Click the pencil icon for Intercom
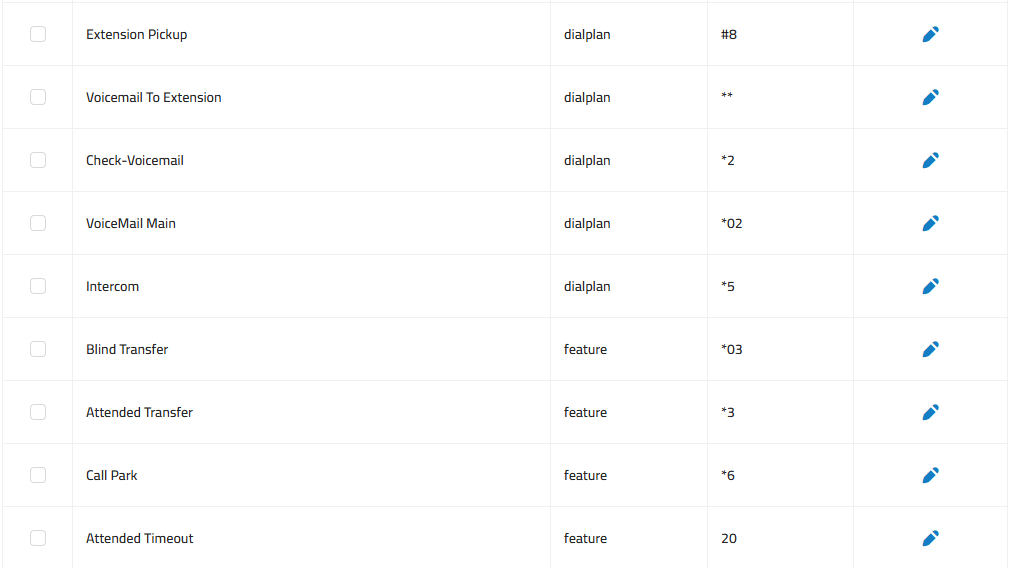 point(930,286)
